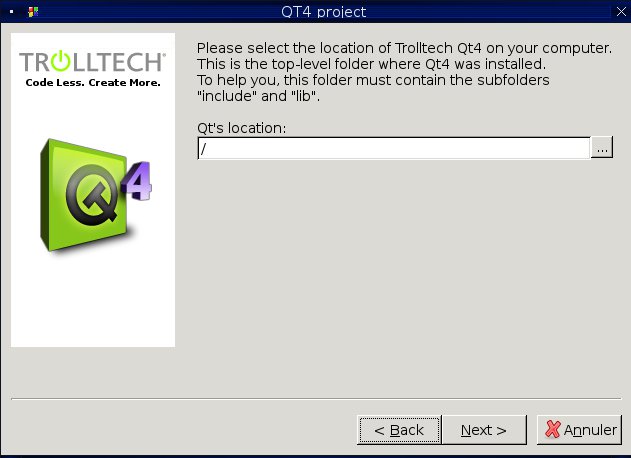
Task: Click the red X icon on Annuler
Action: pyautogui.click(x=553, y=429)
